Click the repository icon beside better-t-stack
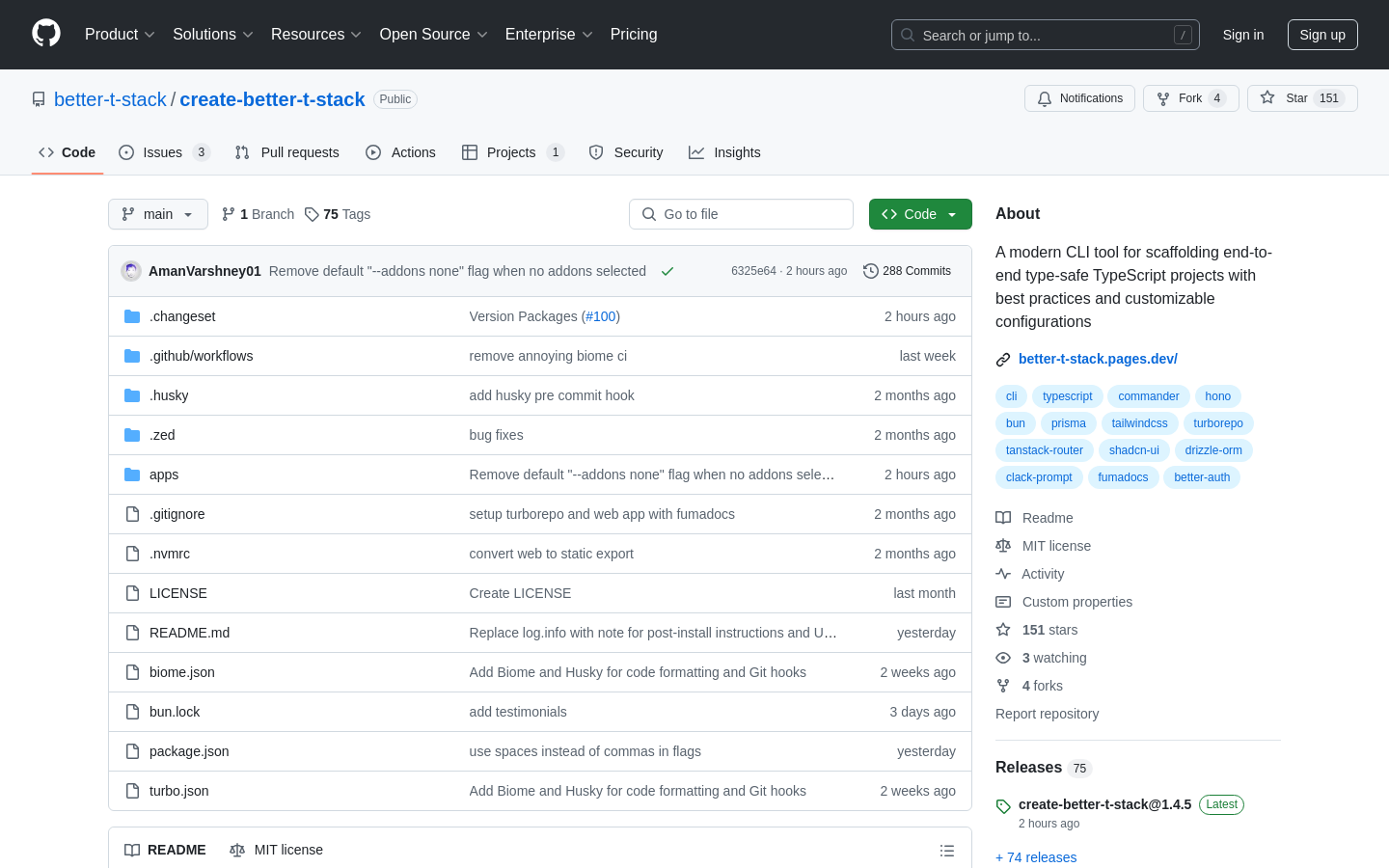The height and width of the screenshot is (868, 1389). 39,99
